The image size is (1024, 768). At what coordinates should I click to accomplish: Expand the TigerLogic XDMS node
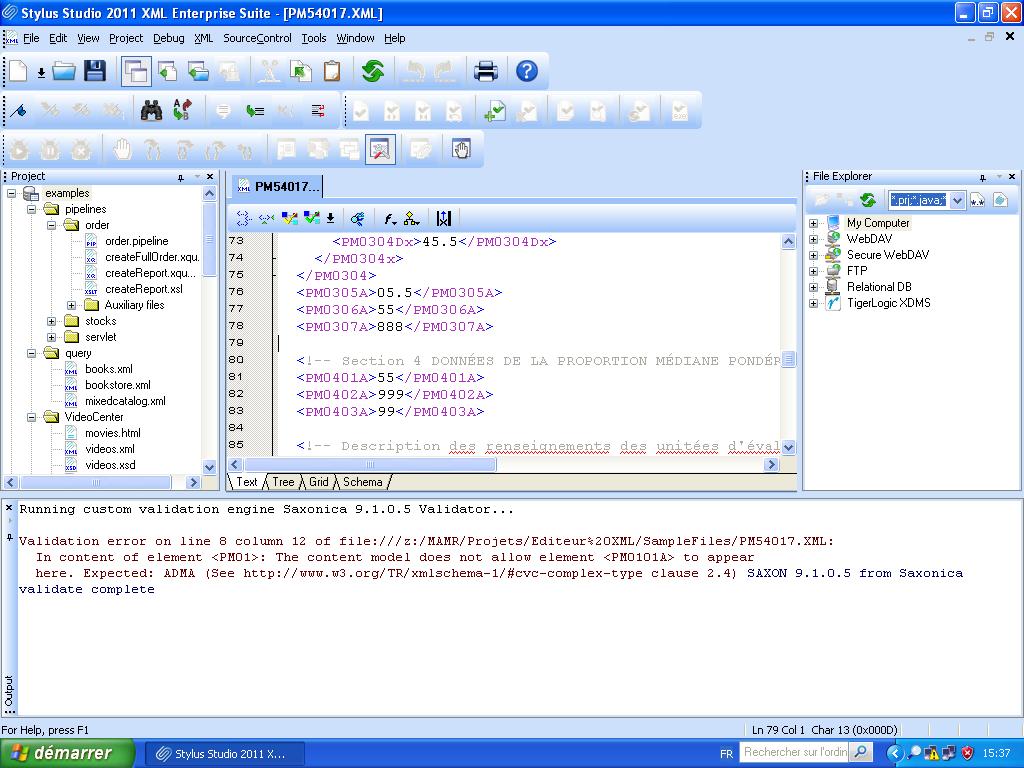pos(813,303)
